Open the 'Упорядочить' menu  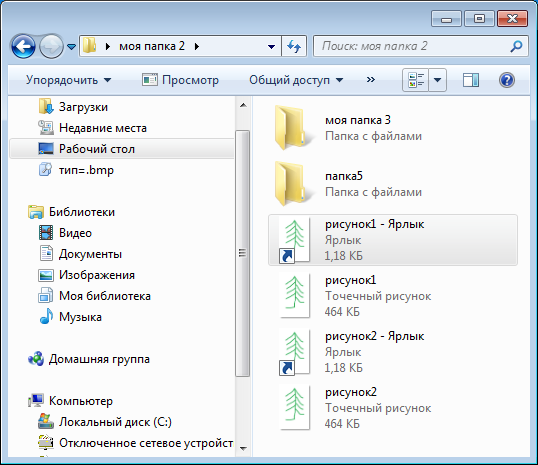68,80
